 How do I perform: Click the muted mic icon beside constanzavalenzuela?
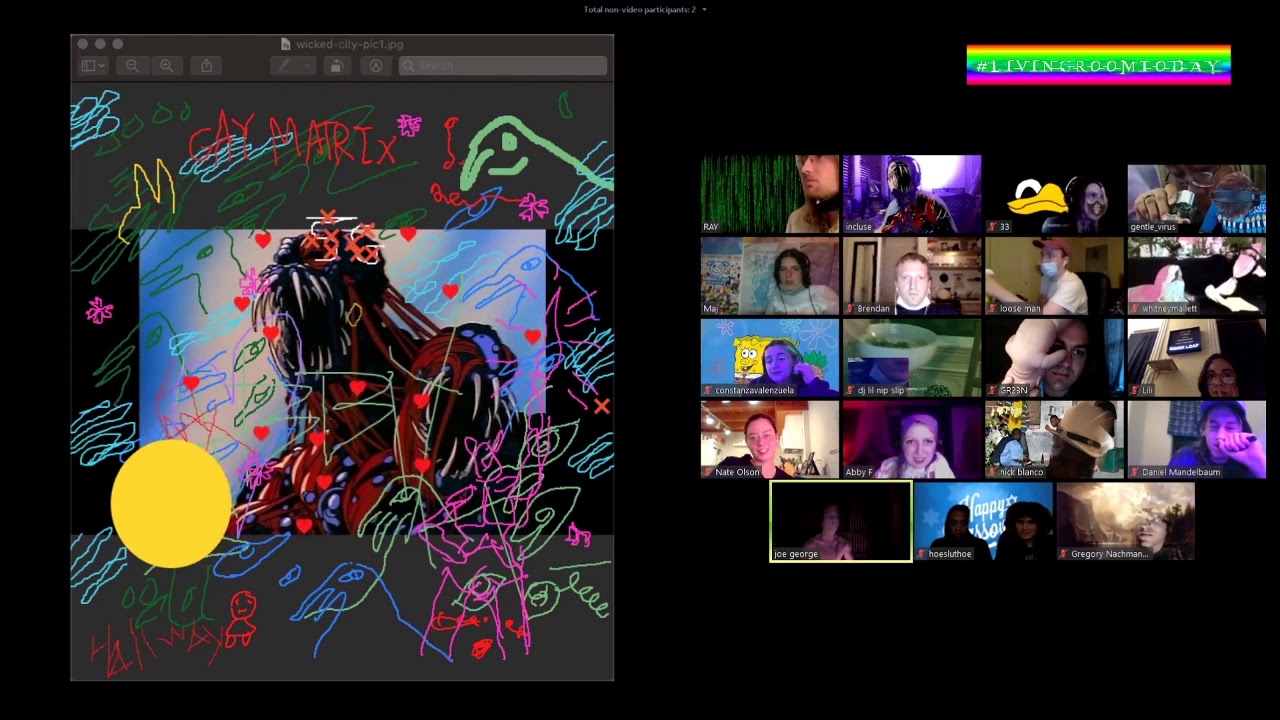click(708, 391)
